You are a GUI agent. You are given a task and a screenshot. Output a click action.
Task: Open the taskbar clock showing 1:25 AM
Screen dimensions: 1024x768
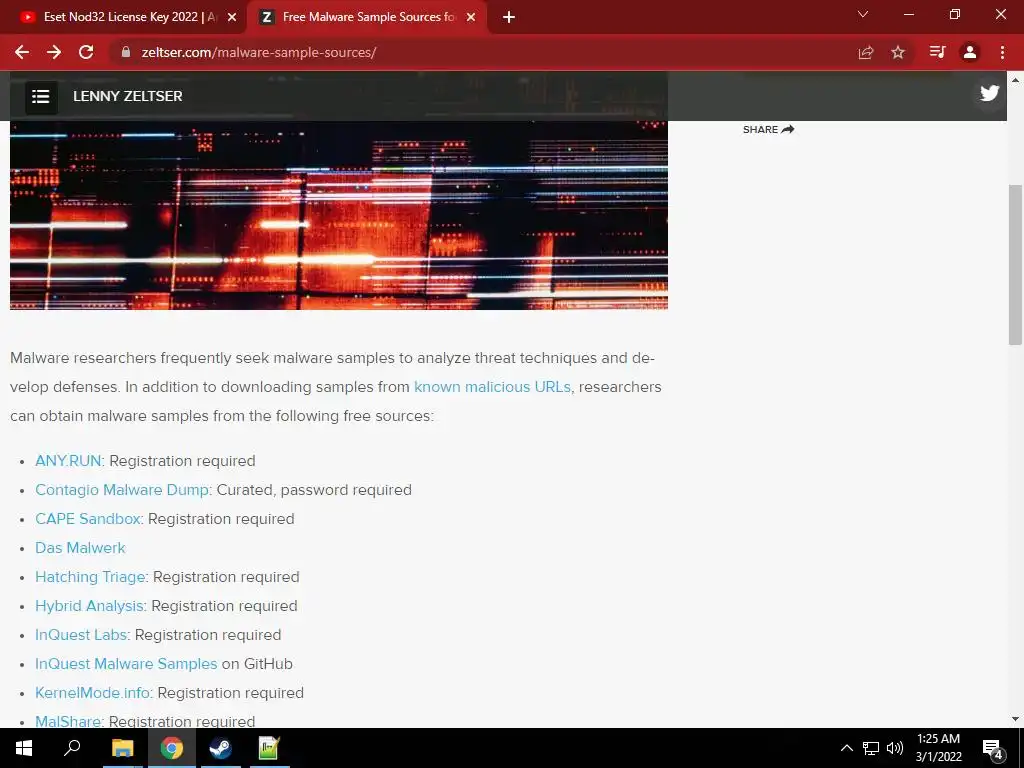point(938,748)
